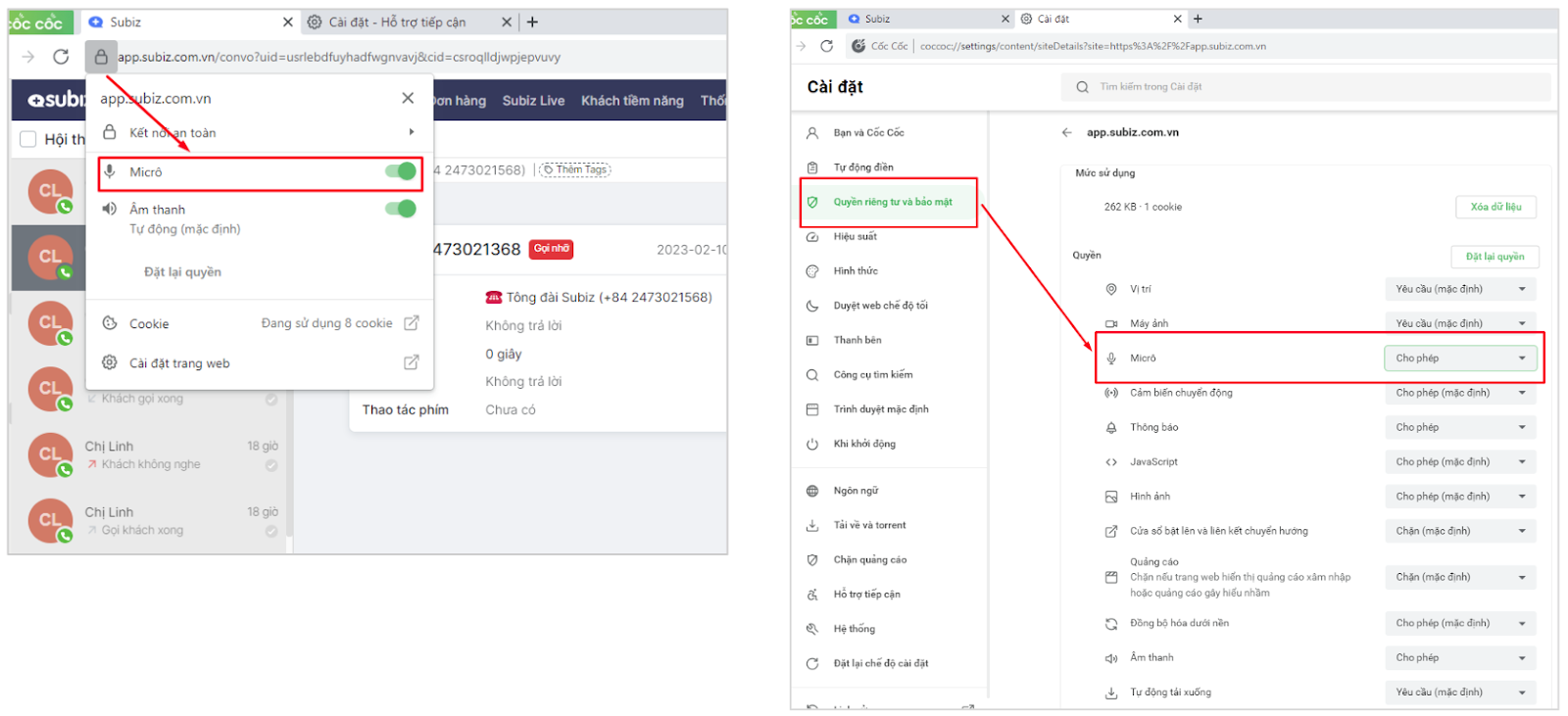Select Quyền riêng tư và bảo mật
This screenshot has width=1568, height=716.
pyautogui.click(x=892, y=202)
